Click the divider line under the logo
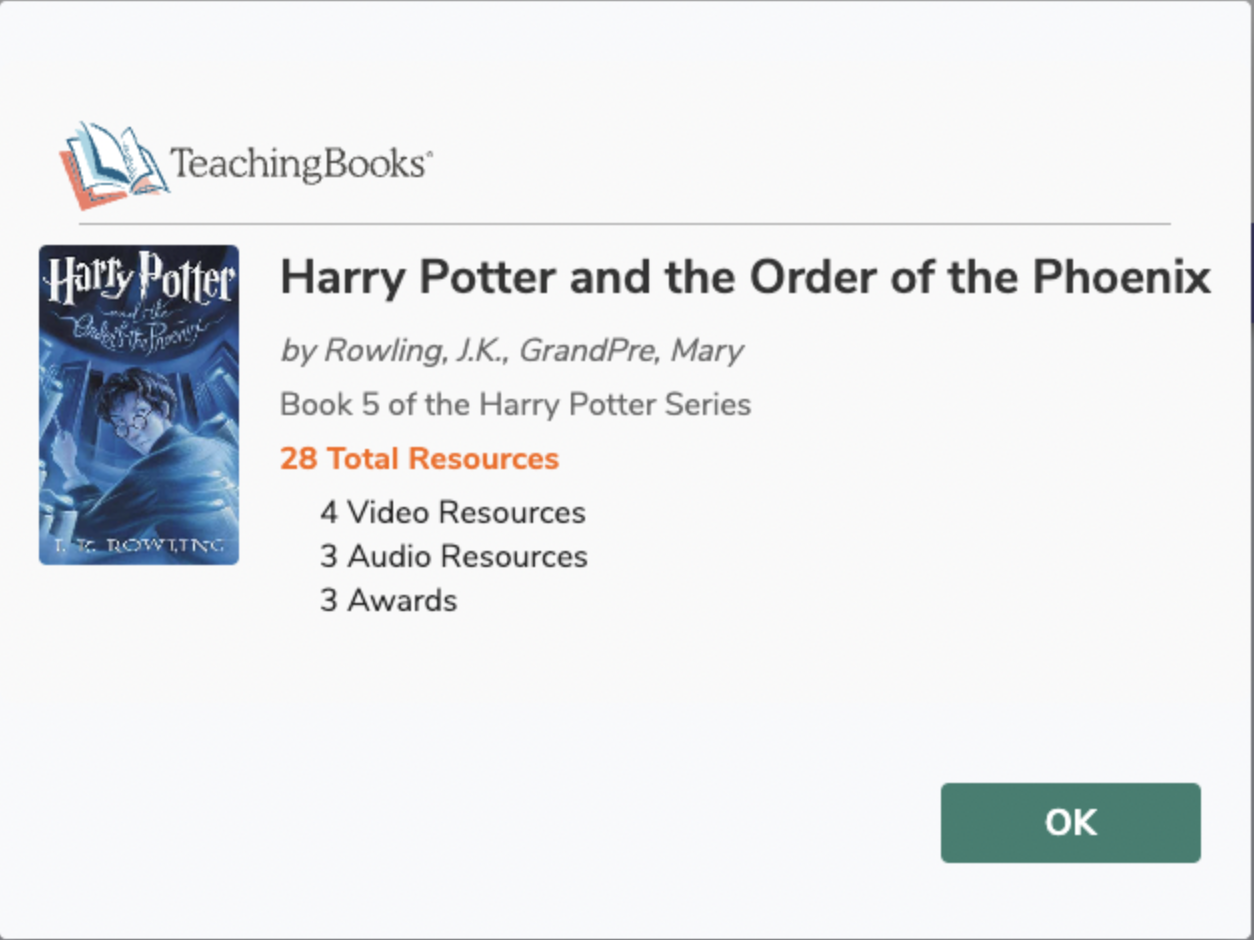The height and width of the screenshot is (940, 1254). [x=614, y=224]
